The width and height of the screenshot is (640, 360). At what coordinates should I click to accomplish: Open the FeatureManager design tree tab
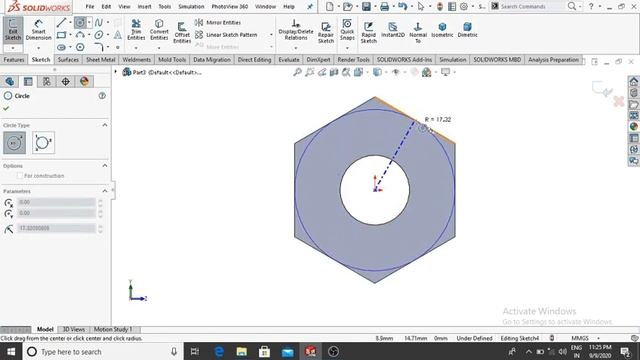coord(9,81)
